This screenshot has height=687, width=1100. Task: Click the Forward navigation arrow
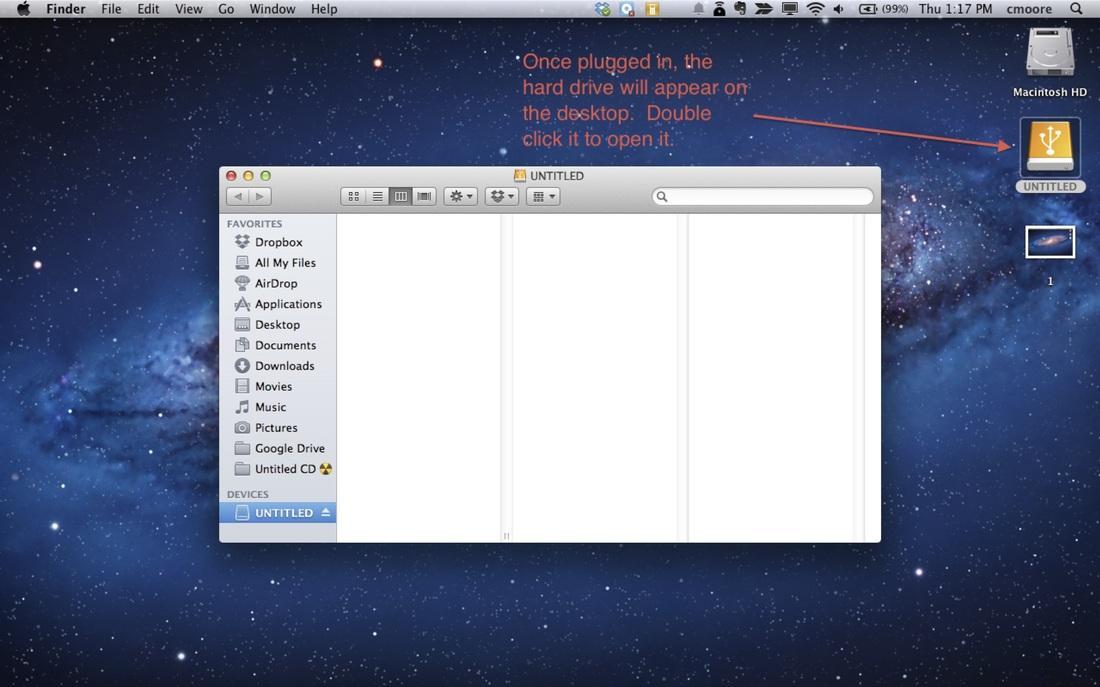click(x=260, y=197)
